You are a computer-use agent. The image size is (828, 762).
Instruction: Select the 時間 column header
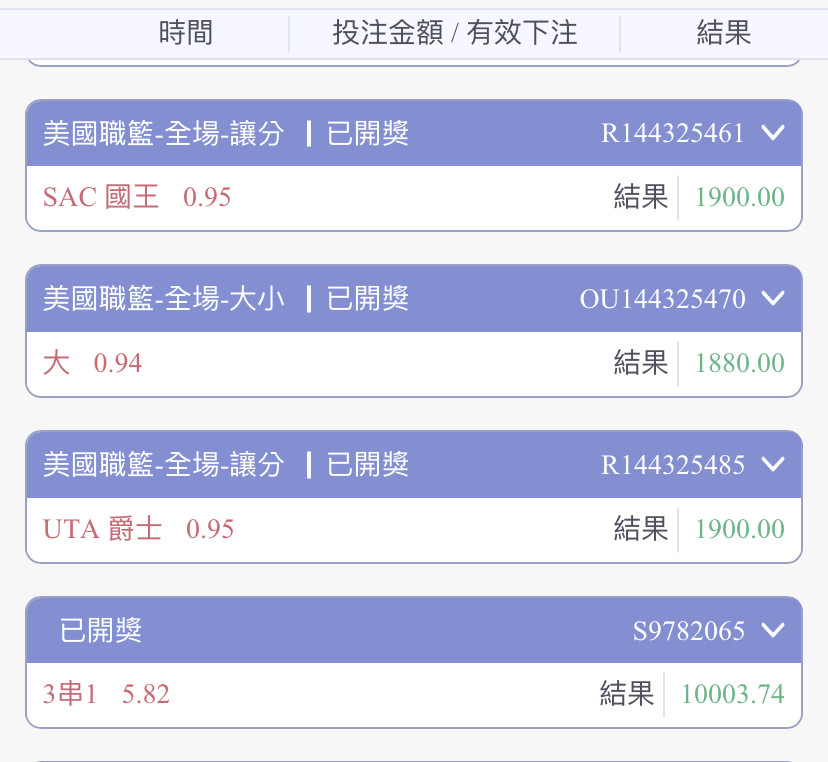186,33
